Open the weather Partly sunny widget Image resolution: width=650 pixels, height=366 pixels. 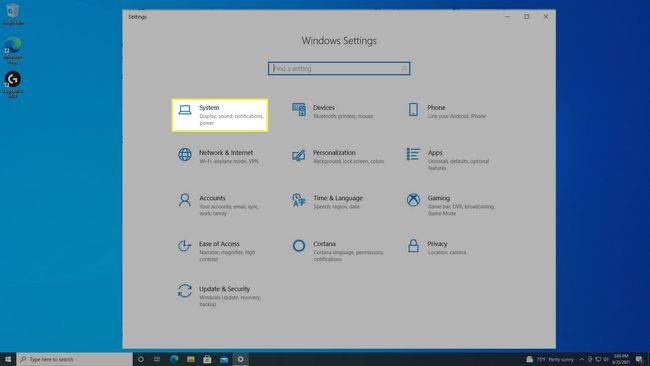[550, 359]
